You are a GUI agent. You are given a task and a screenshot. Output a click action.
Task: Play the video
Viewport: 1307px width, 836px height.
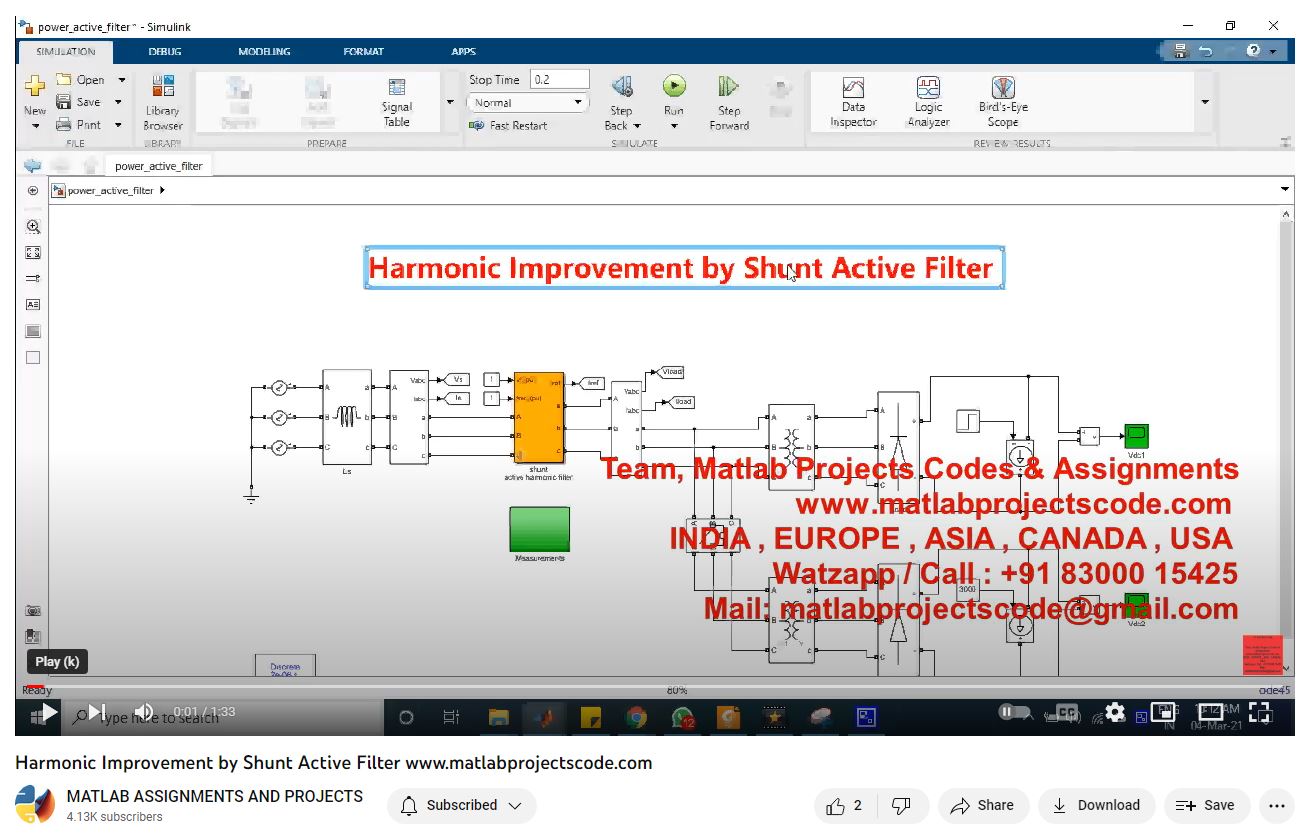tap(48, 712)
